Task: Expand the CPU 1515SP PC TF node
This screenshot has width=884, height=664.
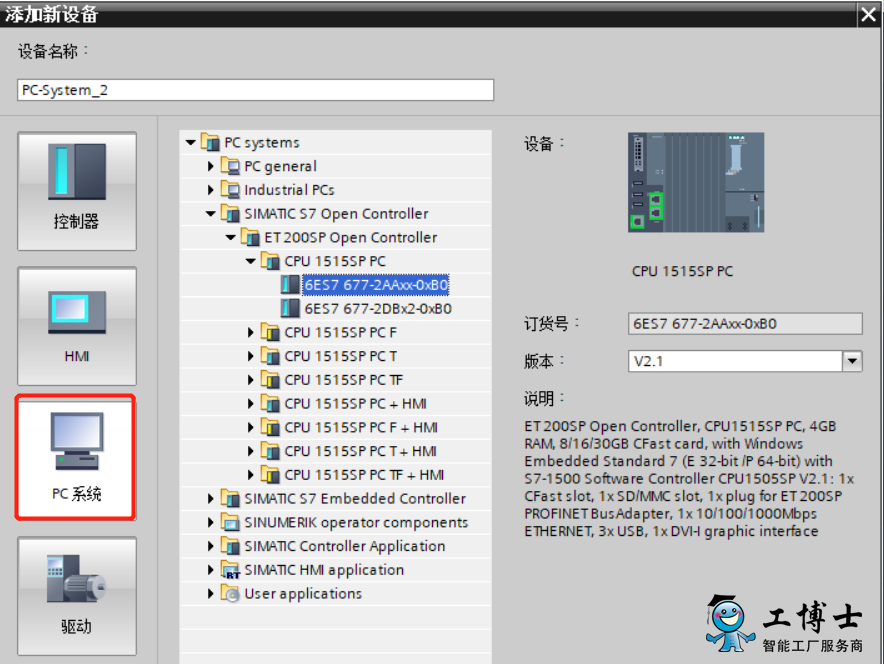Action: pyautogui.click(x=250, y=380)
